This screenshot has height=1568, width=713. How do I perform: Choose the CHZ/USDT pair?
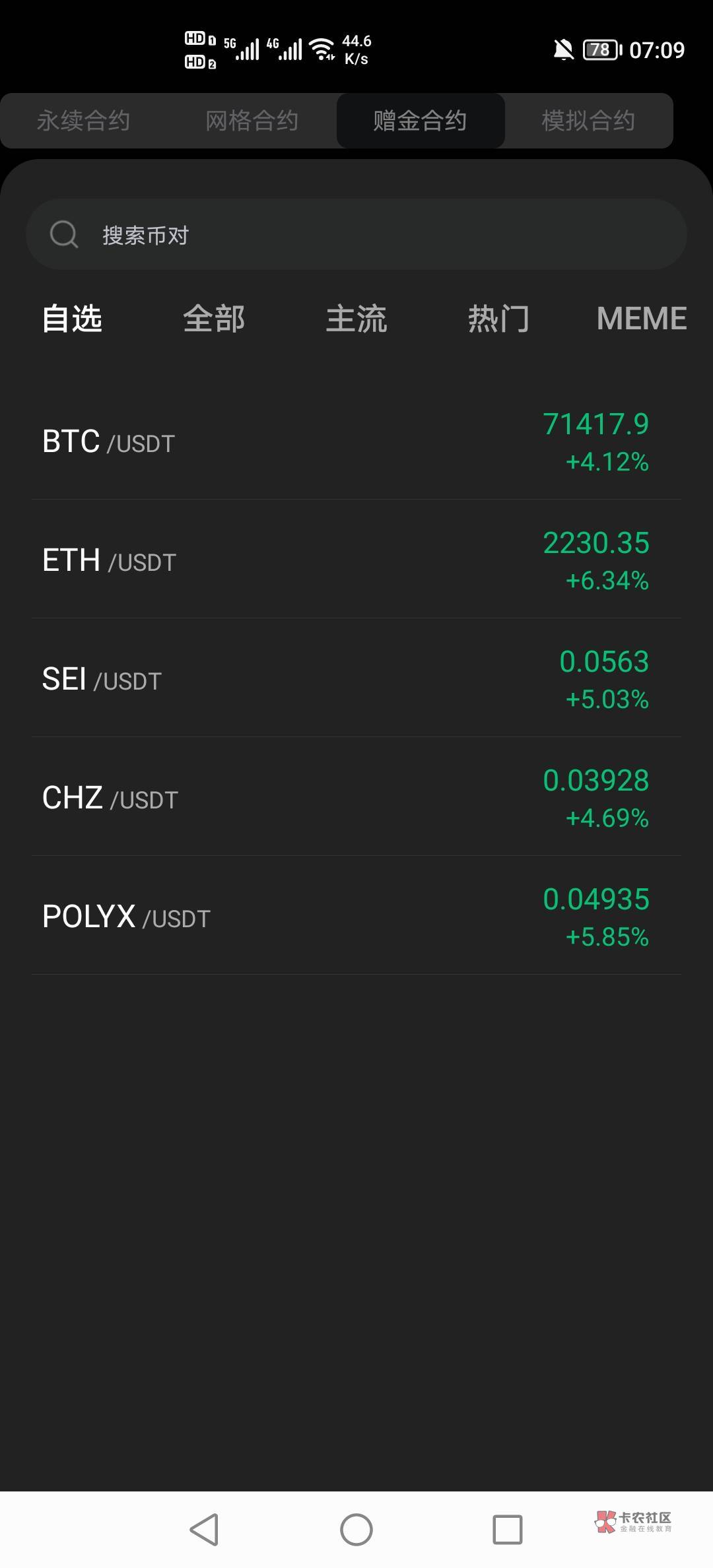tap(356, 798)
